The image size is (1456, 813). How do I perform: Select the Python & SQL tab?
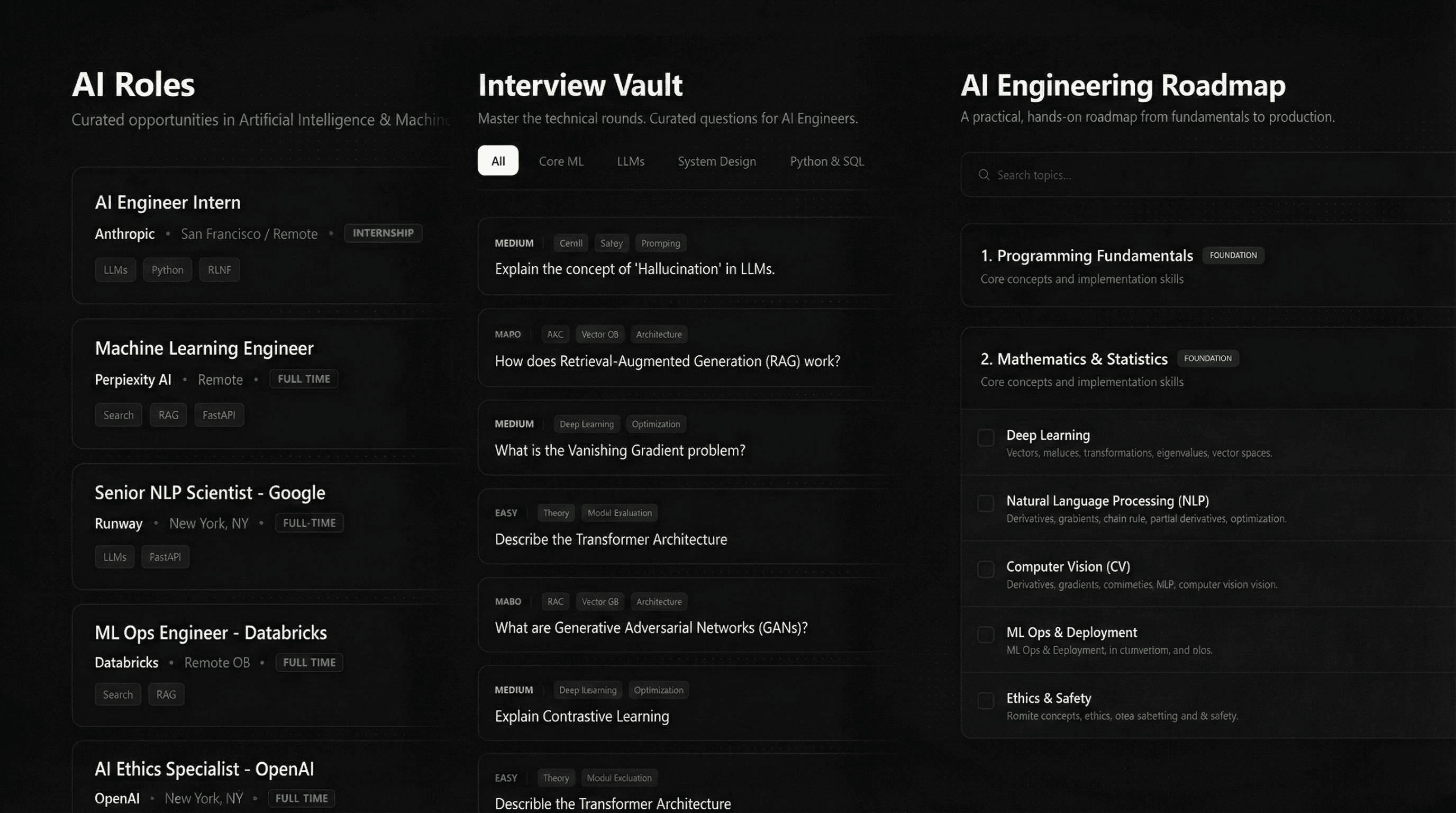[x=826, y=161]
